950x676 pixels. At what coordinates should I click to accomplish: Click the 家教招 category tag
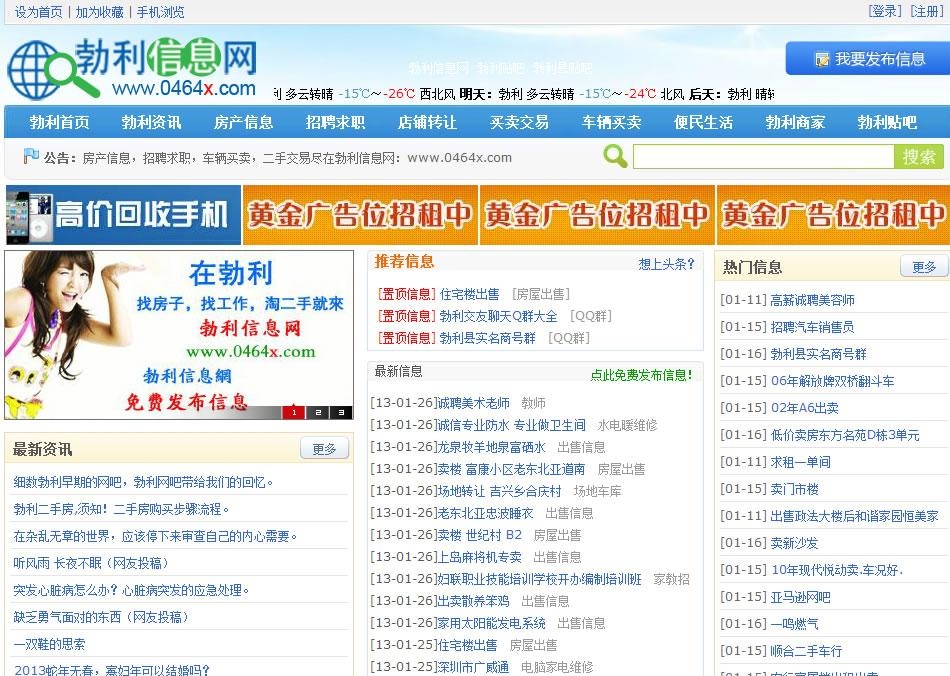pyautogui.click(x=671, y=579)
